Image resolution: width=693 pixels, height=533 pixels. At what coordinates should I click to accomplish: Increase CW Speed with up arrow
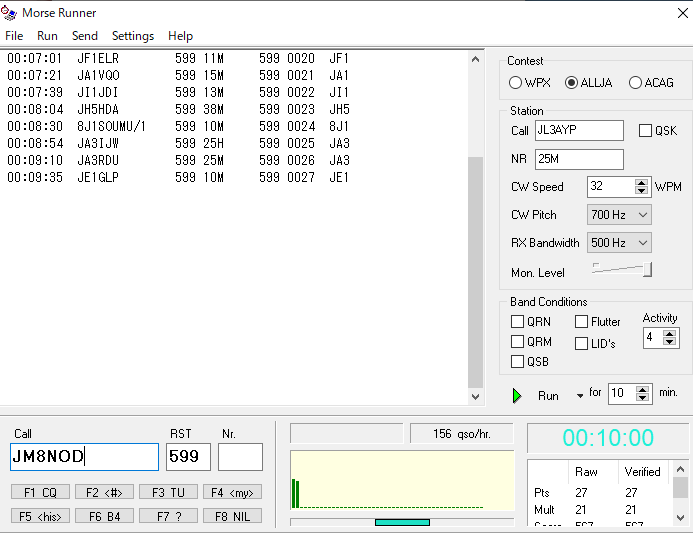[643, 182]
